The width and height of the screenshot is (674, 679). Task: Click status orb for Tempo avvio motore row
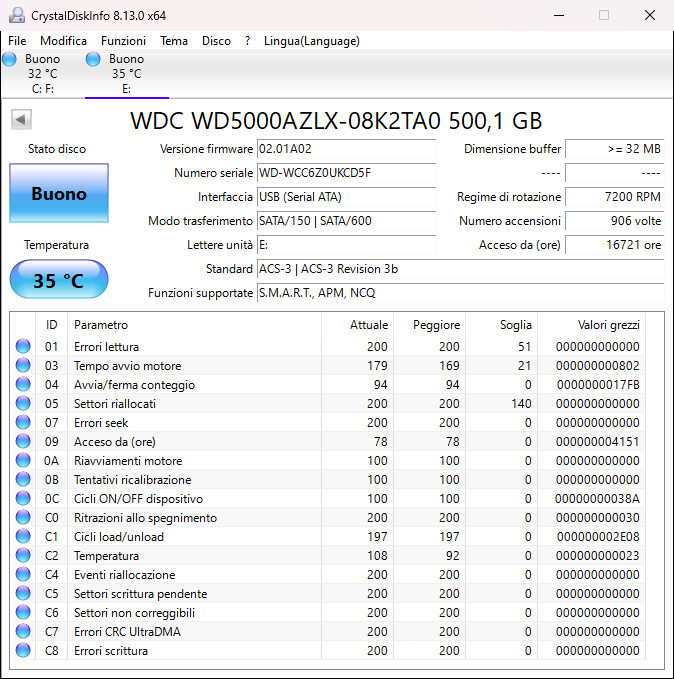23,365
